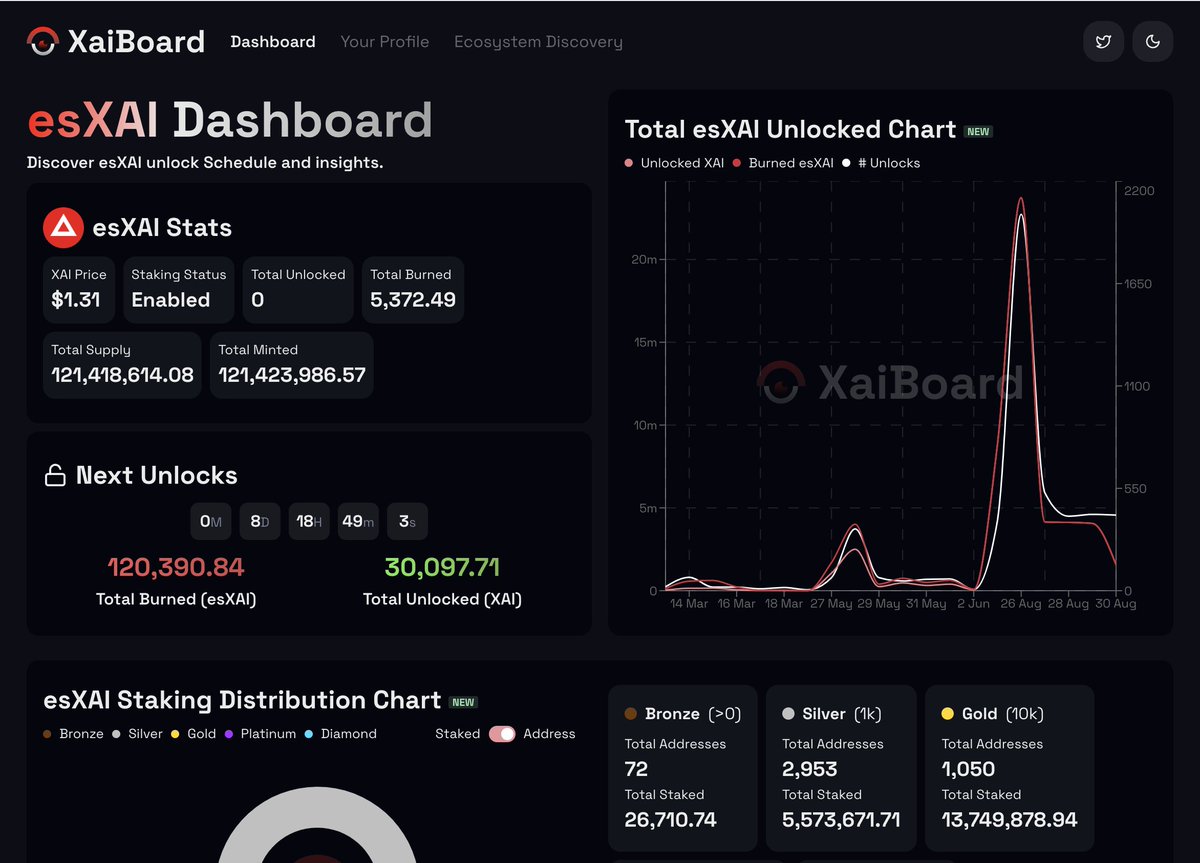Click the XaiBoard logo icon
This screenshot has width=1200, height=863.
click(42, 41)
